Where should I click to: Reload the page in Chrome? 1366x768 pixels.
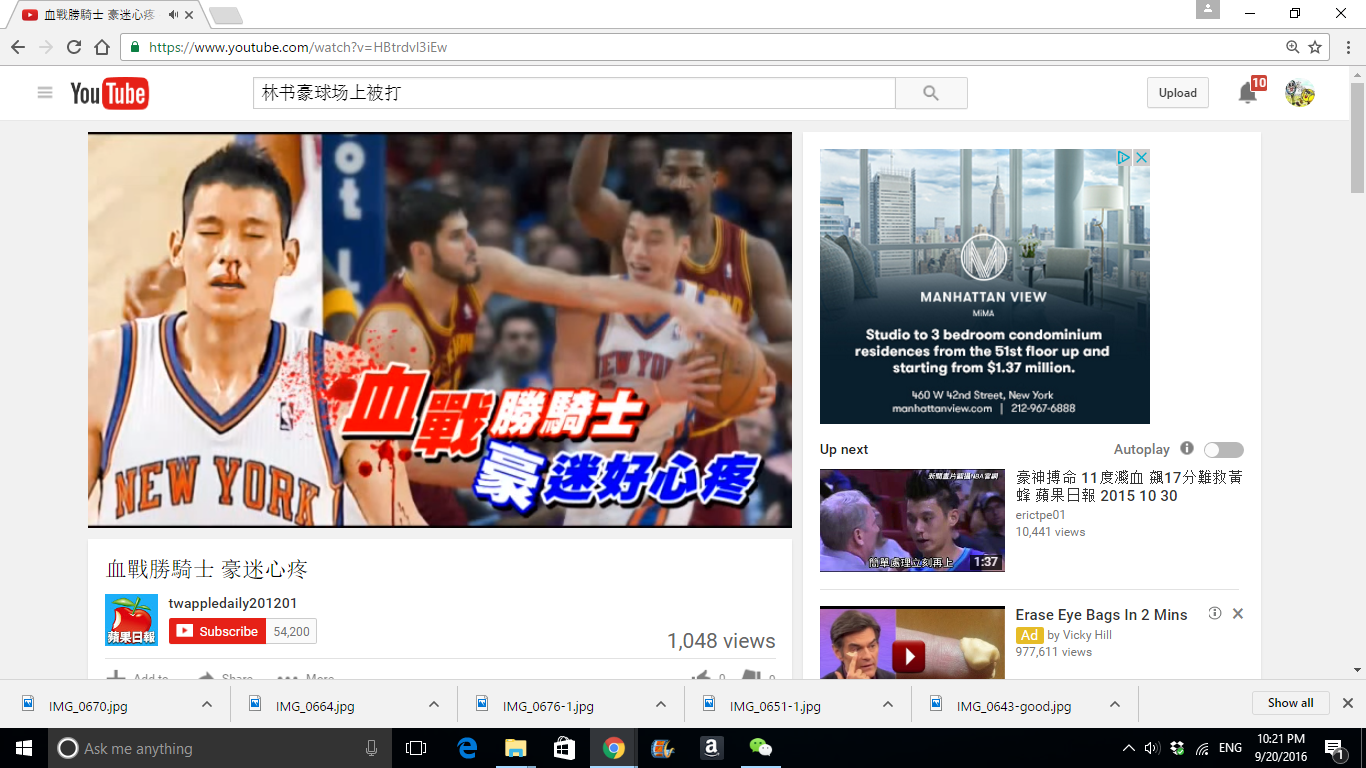(74, 47)
